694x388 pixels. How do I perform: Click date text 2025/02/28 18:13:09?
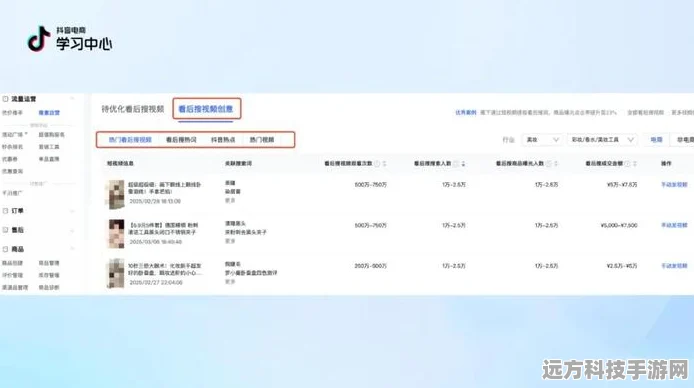tap(155, 201)
